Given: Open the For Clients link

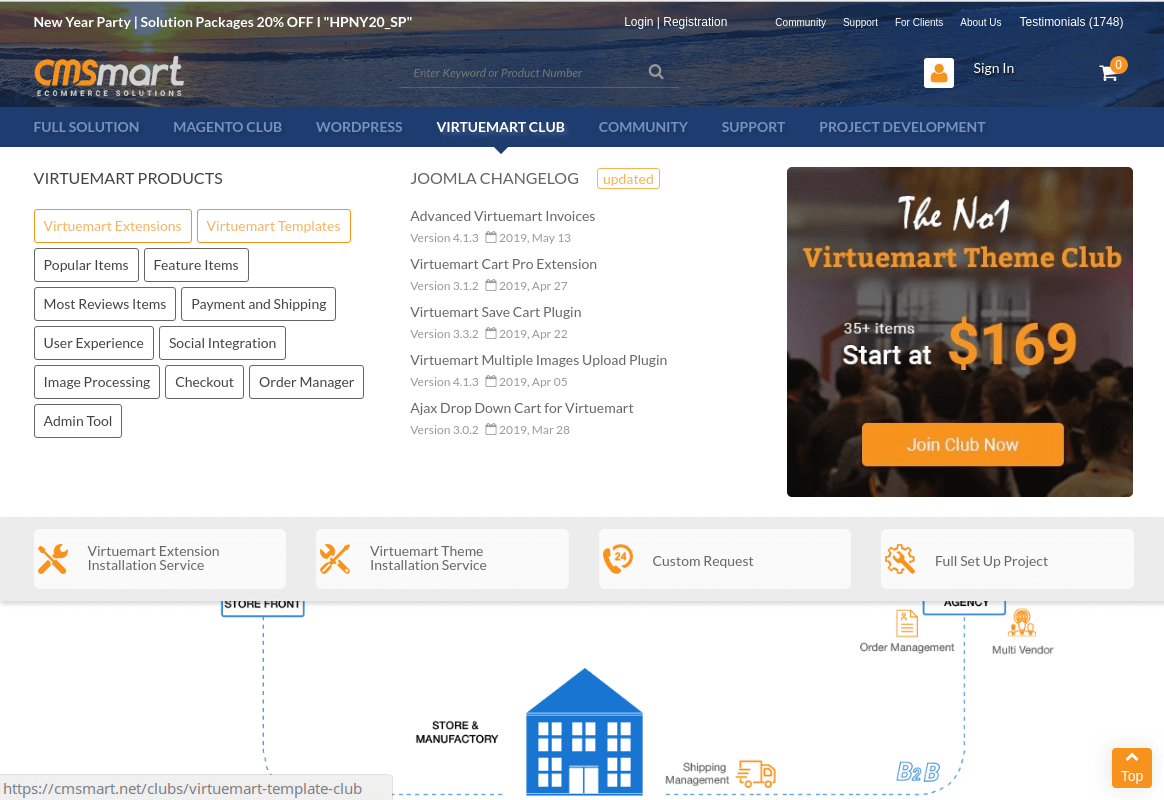Looking at the screenshot, I should (x=918, y=22).
